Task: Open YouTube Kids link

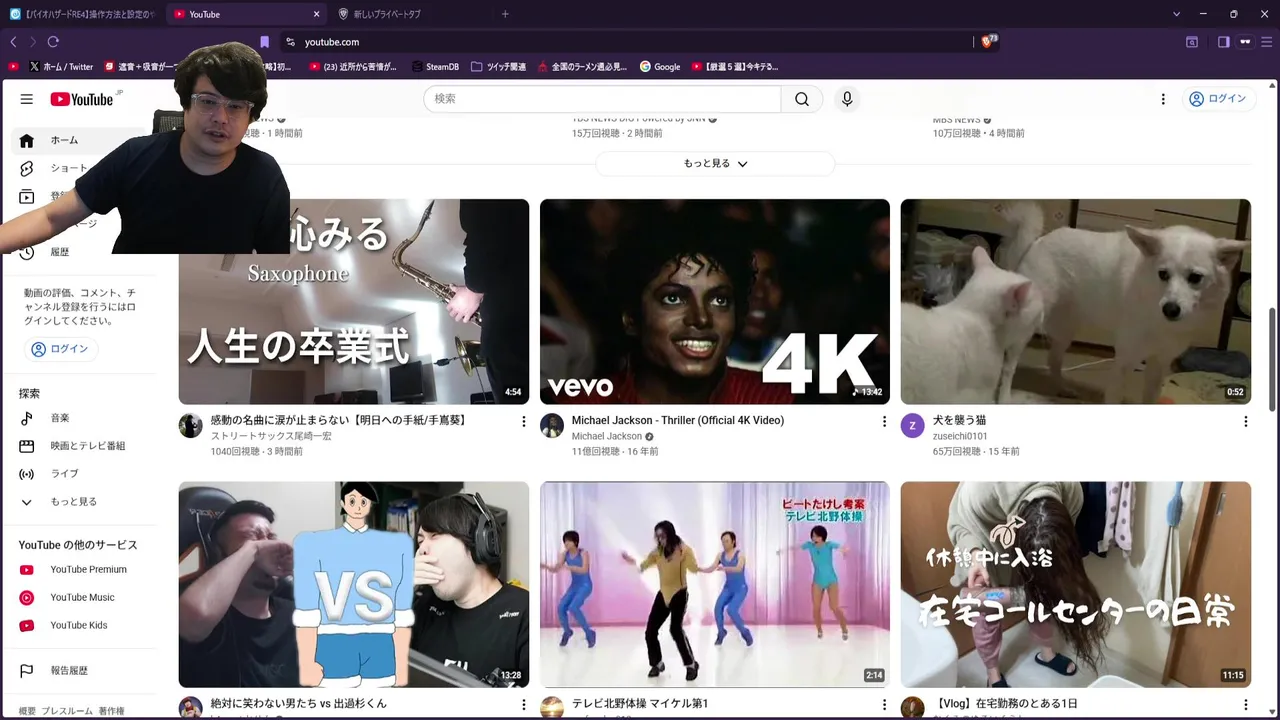Action: [x=80, y=626]
